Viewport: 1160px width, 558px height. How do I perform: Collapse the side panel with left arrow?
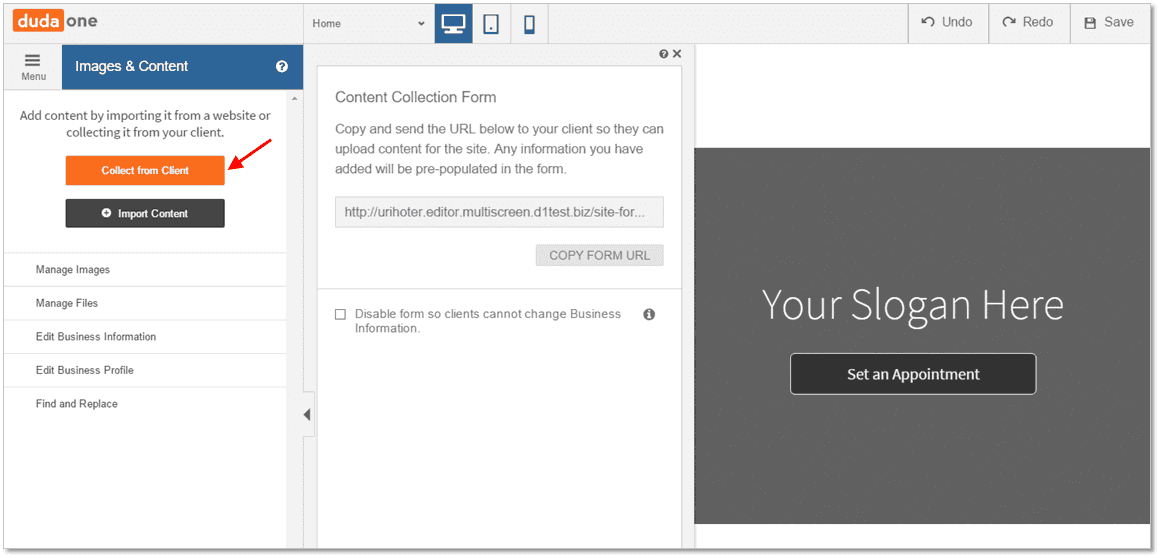tap(307, 414)
